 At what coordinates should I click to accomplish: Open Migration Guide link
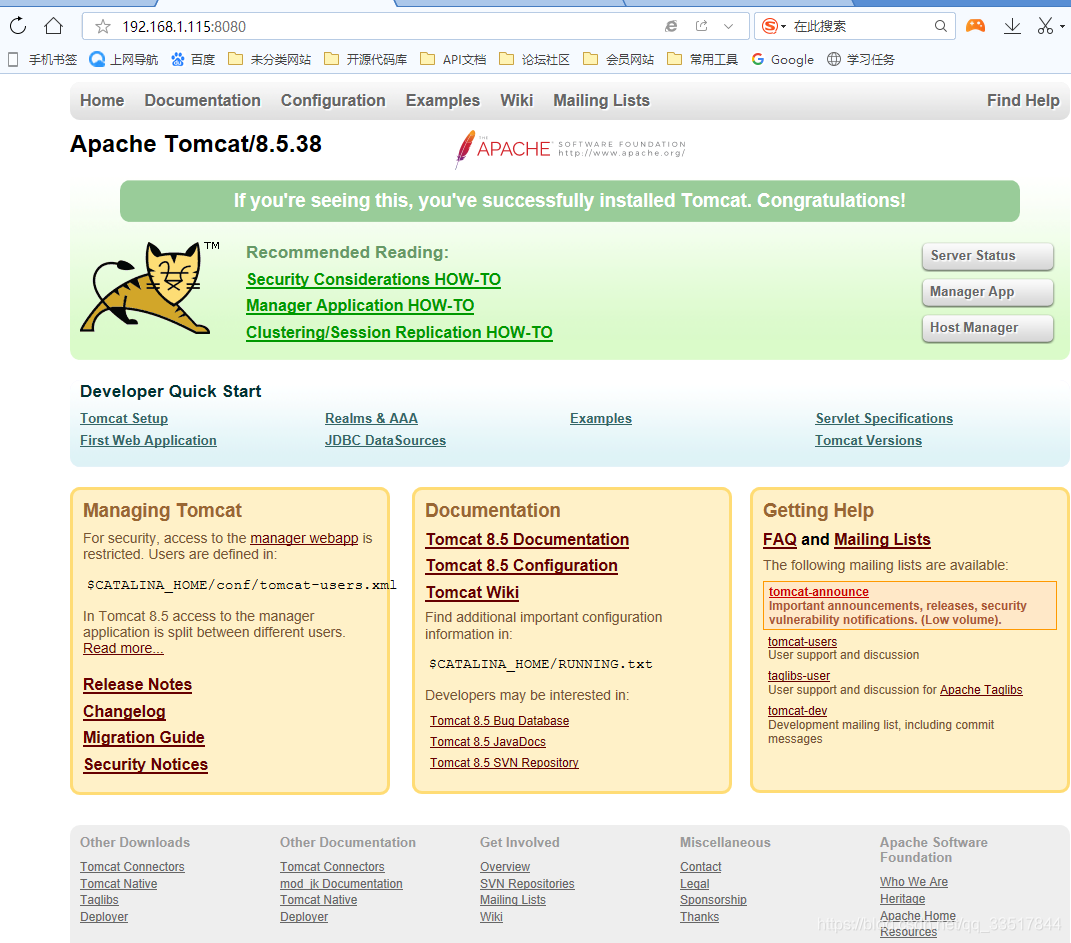pyautogui.click(x=143, y=737)
